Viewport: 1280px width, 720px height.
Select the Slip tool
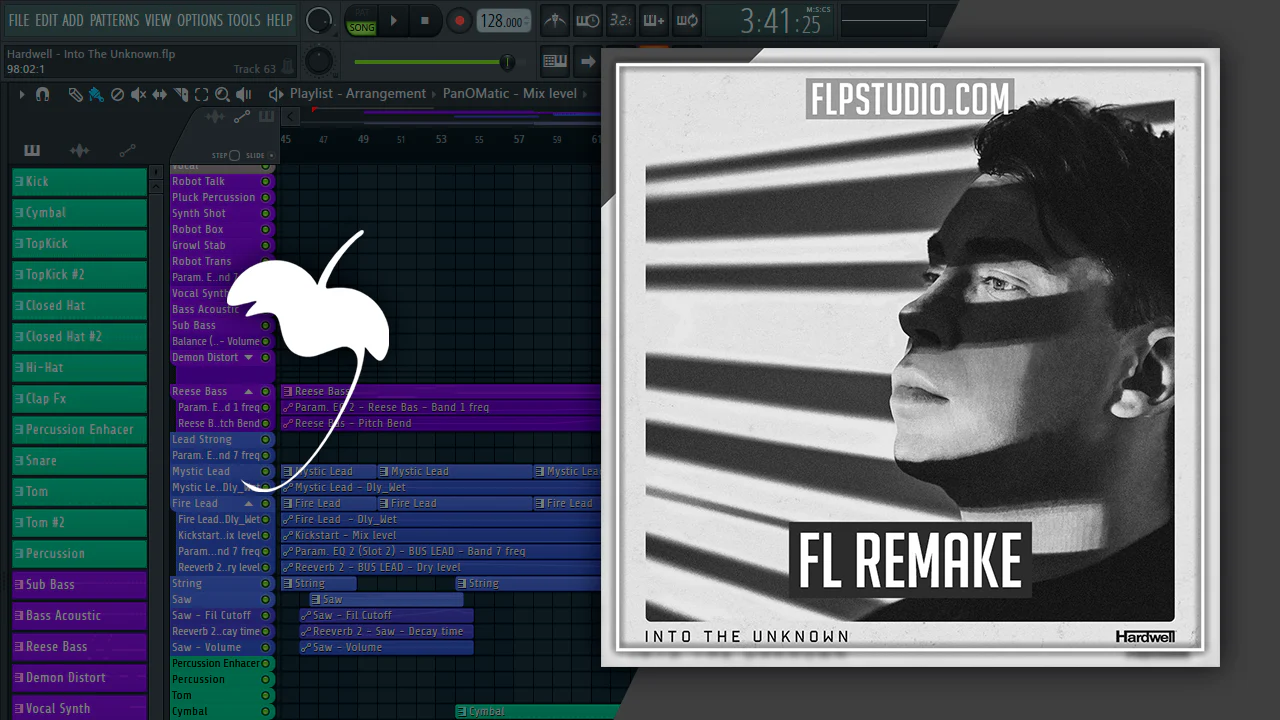[160, 94]
